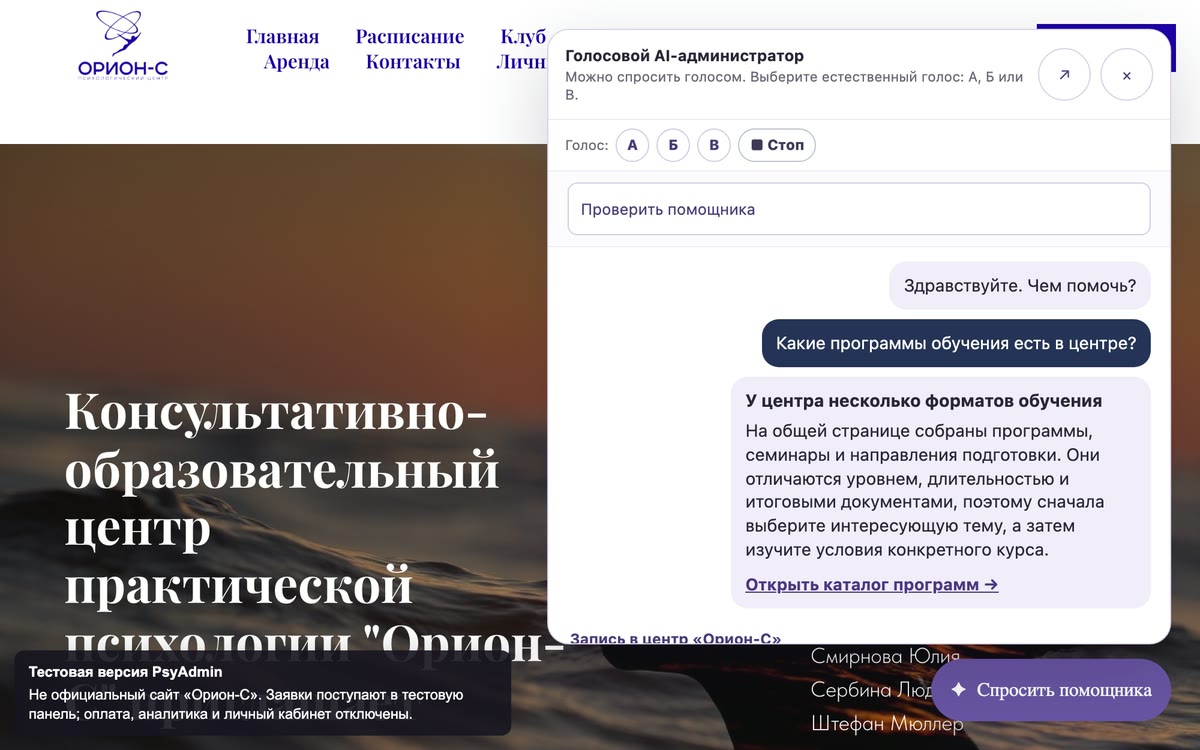Screen dimensions: 1200x750
Task: Click the Тестовая версия PsyAdmin notice title
Action: pos(126,672)
